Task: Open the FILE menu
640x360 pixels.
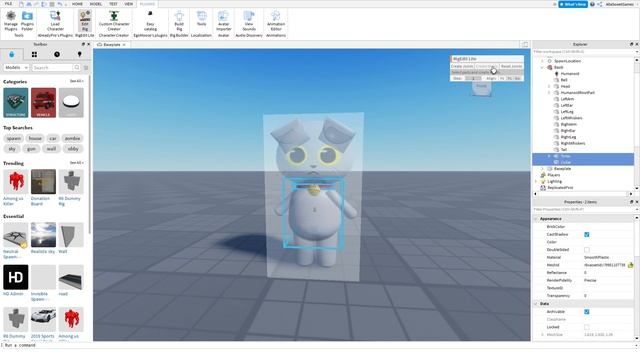Action: tap(8, 4)
